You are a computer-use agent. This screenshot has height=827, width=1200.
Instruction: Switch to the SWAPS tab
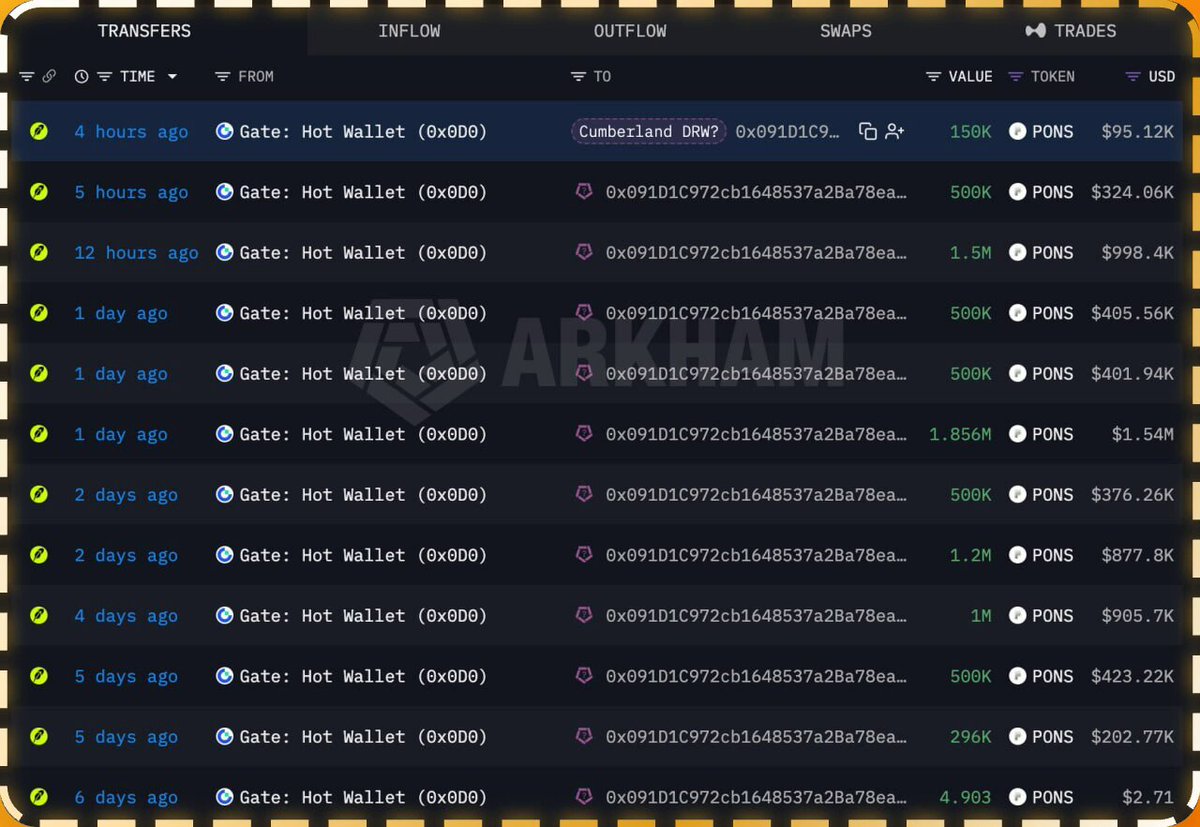coord(846,31)
